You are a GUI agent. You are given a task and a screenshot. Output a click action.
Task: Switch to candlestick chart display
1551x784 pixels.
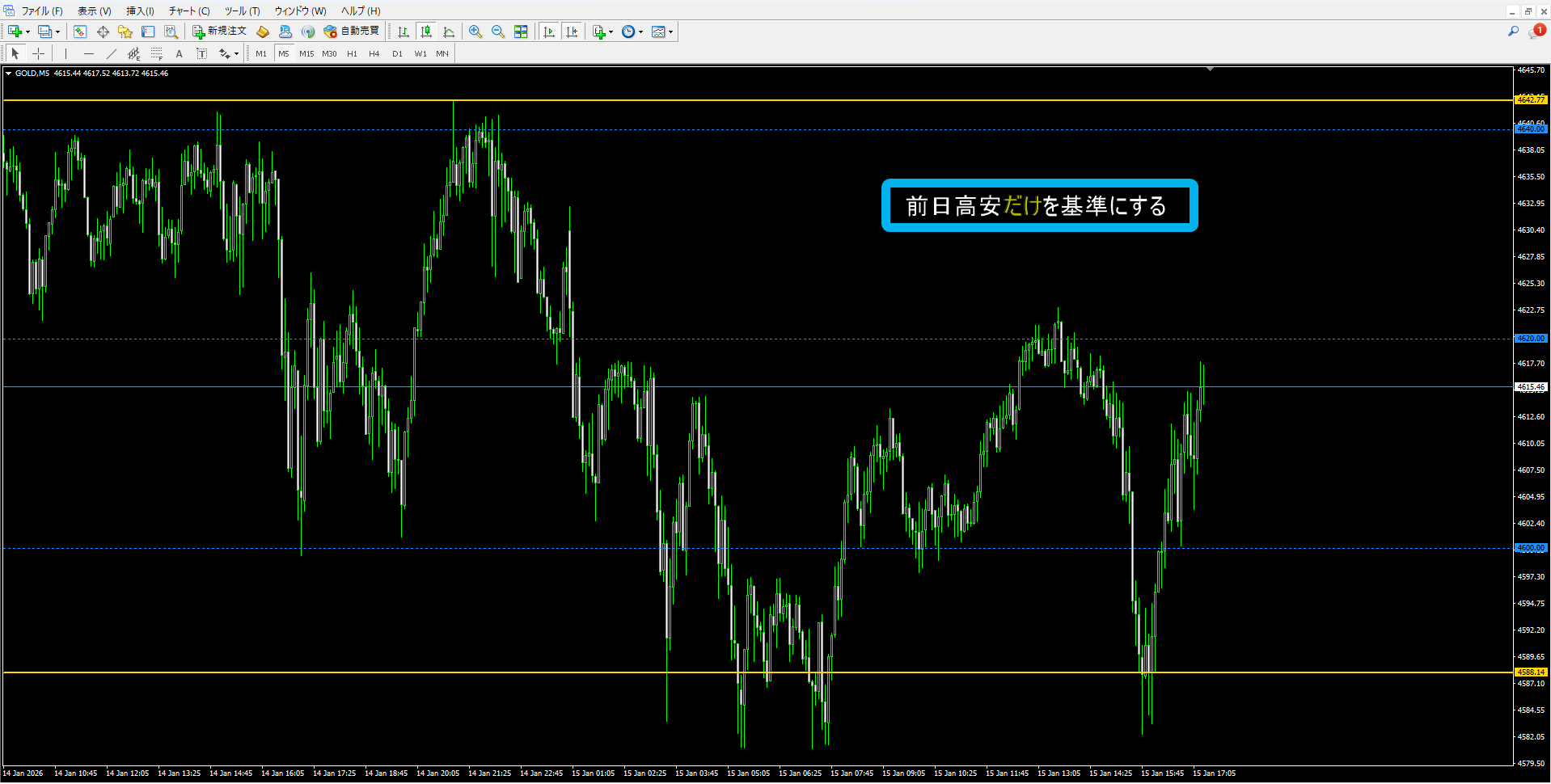tap(426, 32)
